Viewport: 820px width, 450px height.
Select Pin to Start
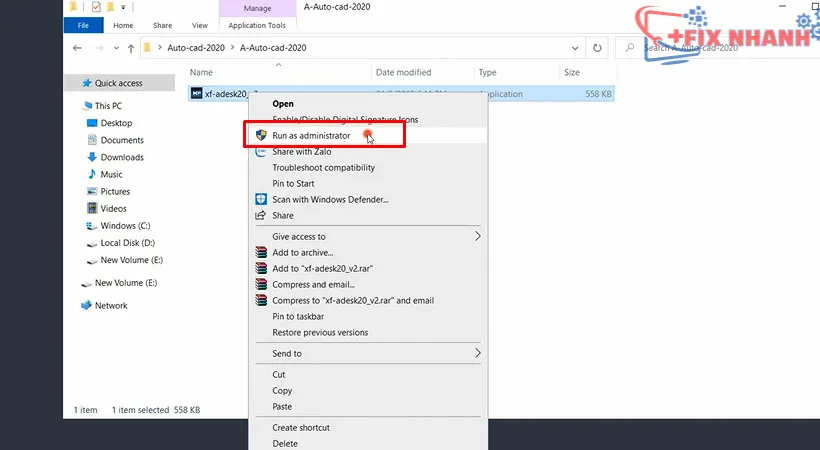pyautogui.click(x=293, y=183)
